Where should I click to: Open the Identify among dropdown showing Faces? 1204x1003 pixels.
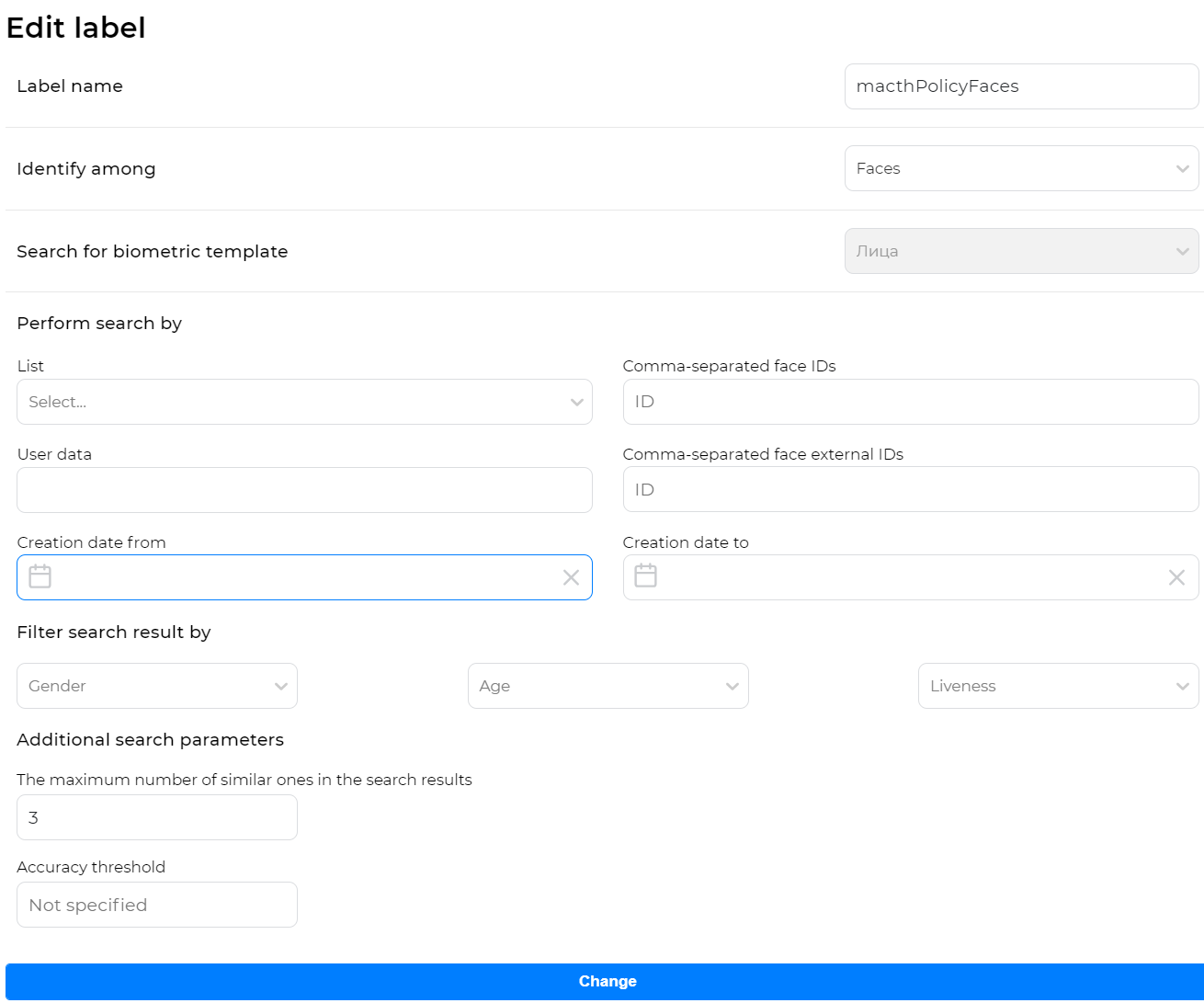(1021, 168)
